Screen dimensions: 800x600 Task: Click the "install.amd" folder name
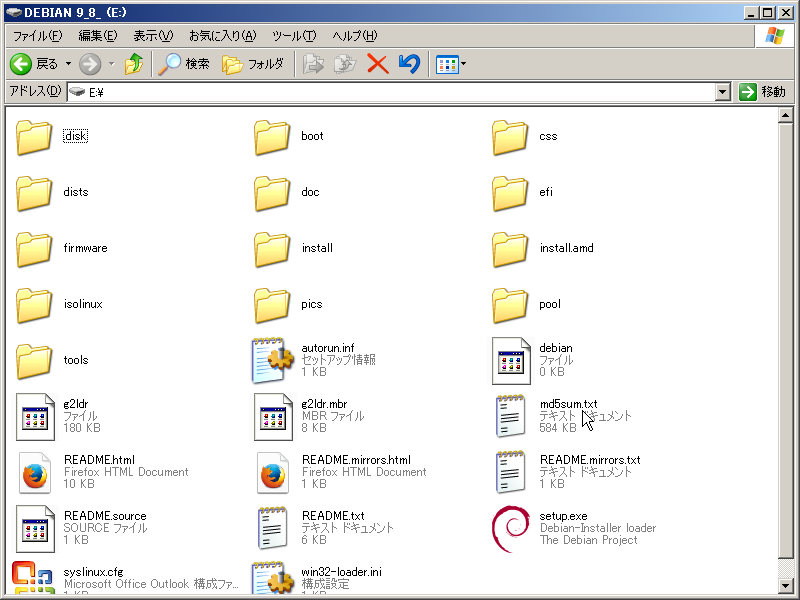(566, 248)
